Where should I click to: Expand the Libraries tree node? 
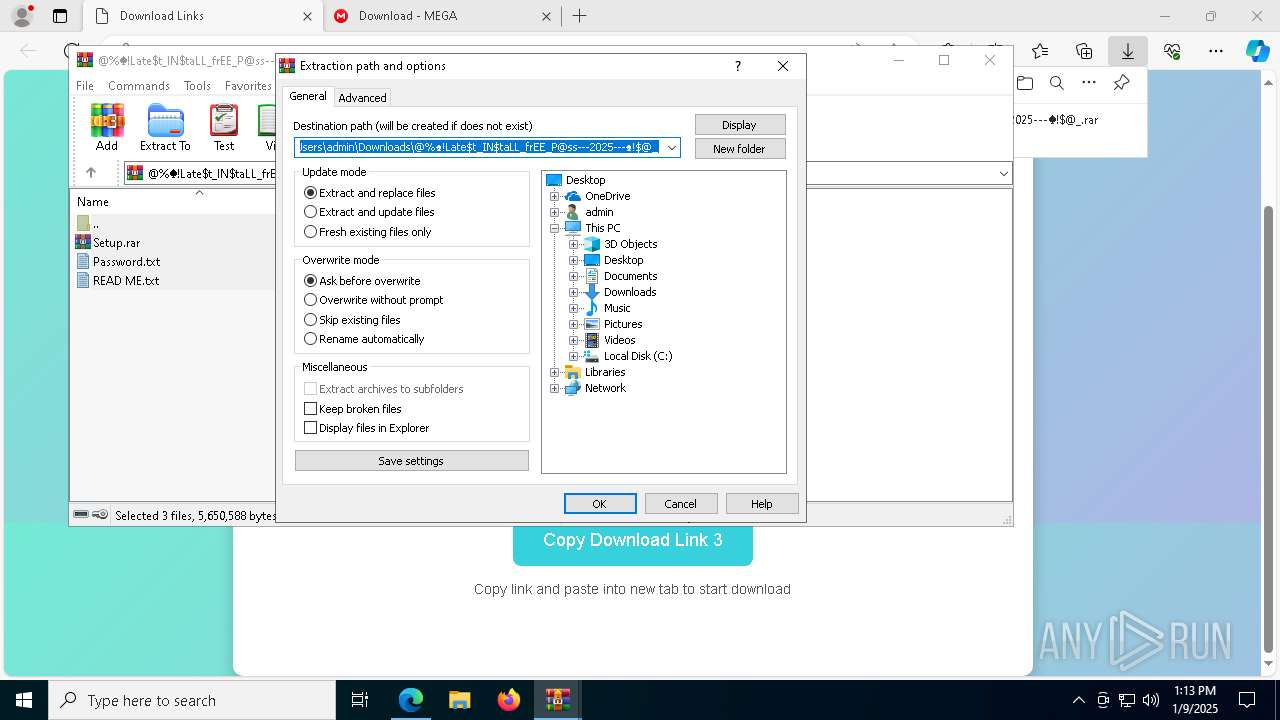coord(555,372)
